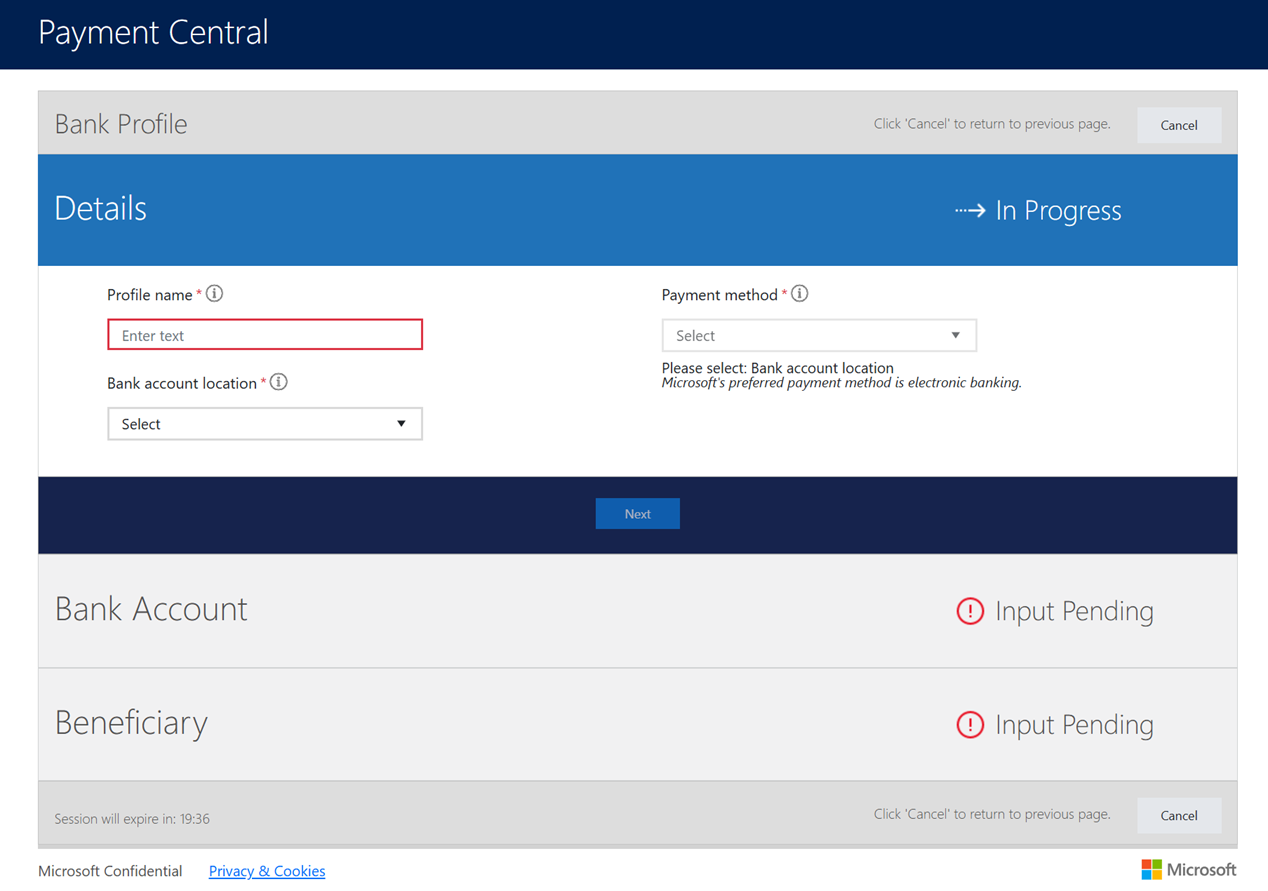Click the Bank account location info icon
The width and height of the screenshot is (1268, 891).
279,382
